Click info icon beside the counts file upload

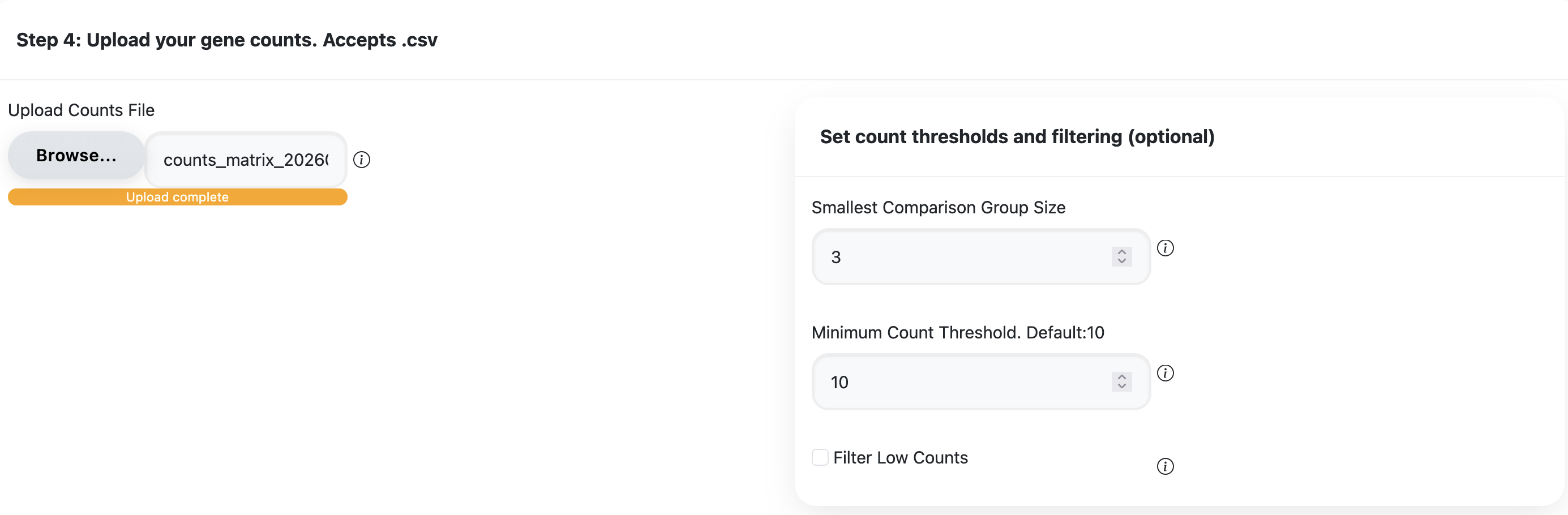point(362,160)
